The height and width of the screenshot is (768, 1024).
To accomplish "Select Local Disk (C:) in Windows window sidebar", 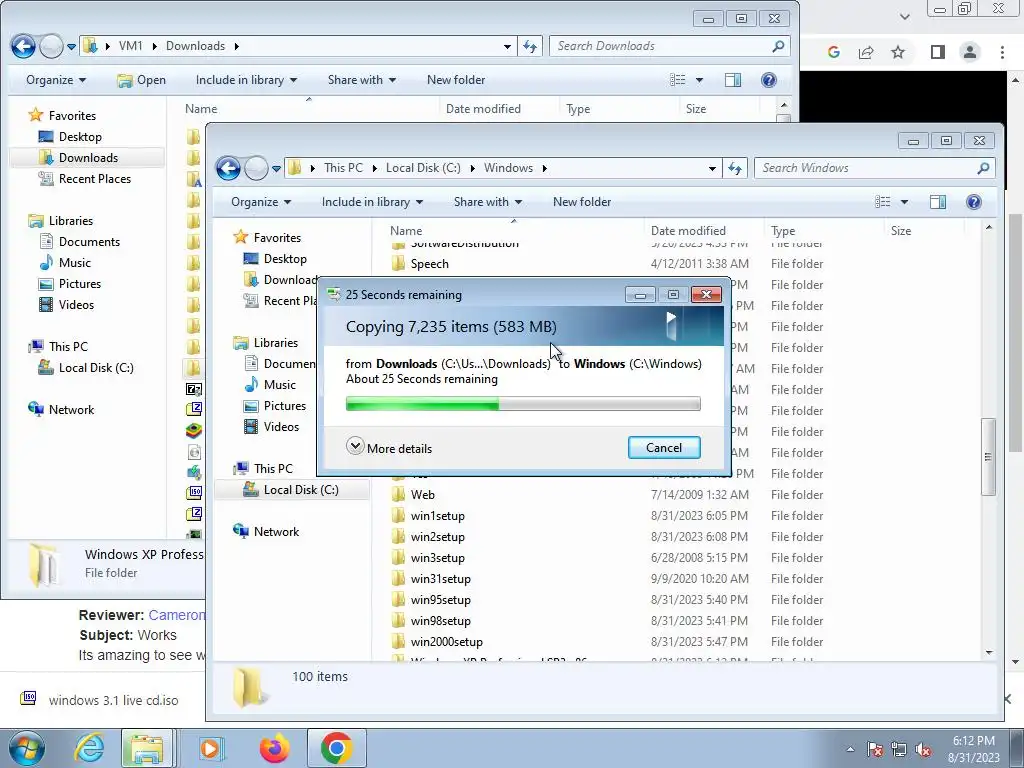I will [x=291, y=490].
